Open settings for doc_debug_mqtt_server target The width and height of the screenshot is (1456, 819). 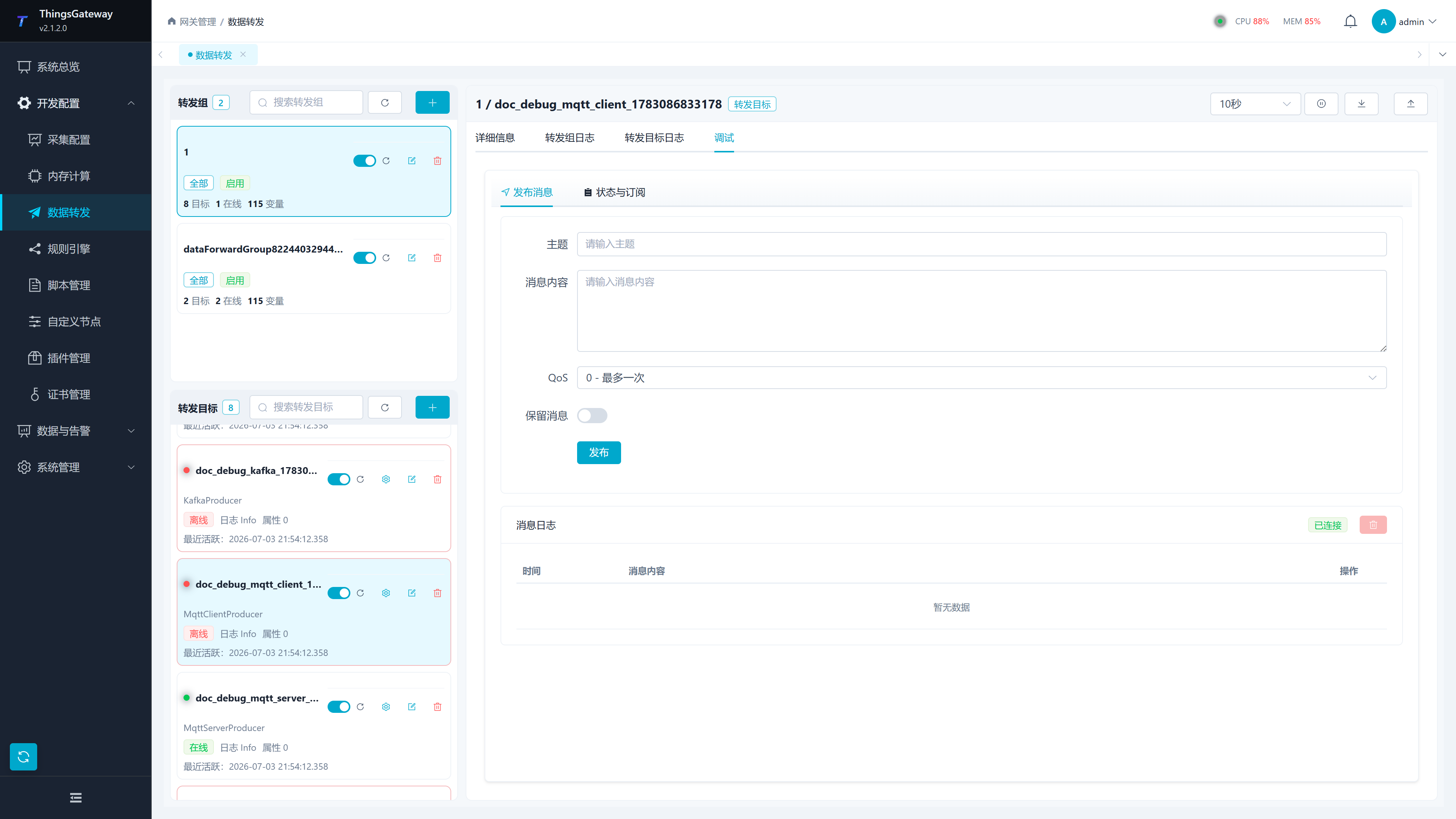(386, 706)
